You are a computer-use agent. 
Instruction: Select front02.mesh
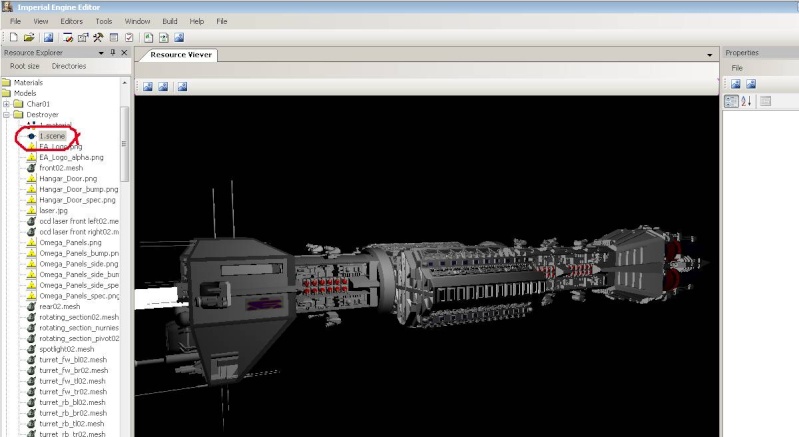(x=61, y=168)
